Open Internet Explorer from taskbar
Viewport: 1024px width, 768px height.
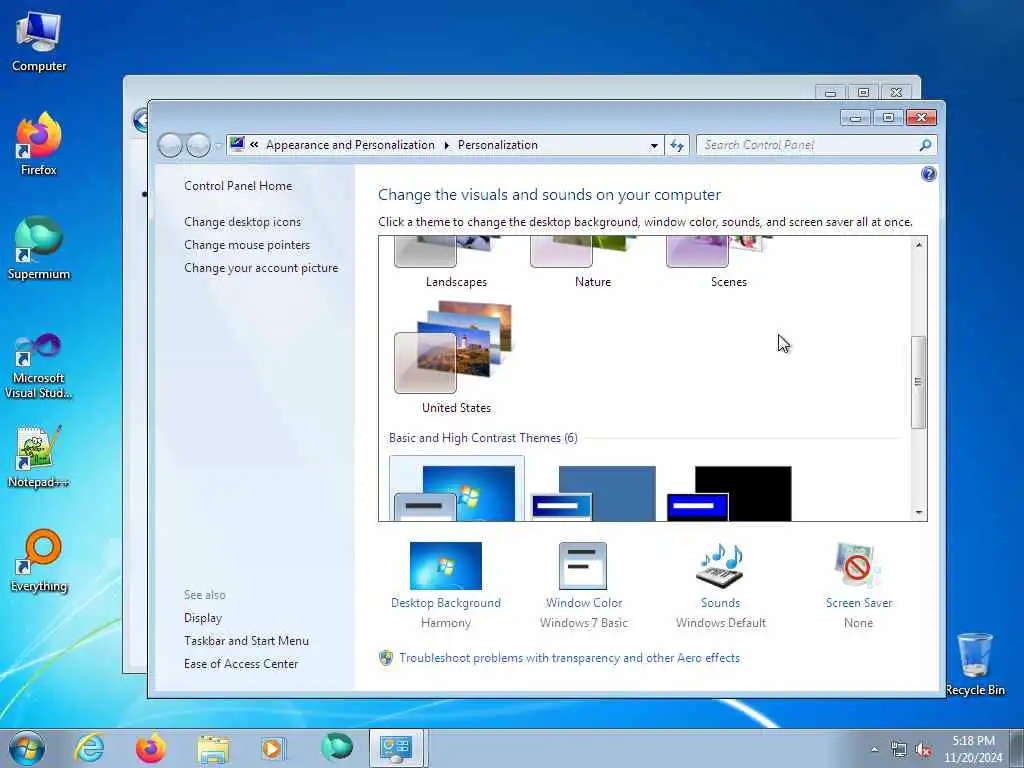click(89, 748)
